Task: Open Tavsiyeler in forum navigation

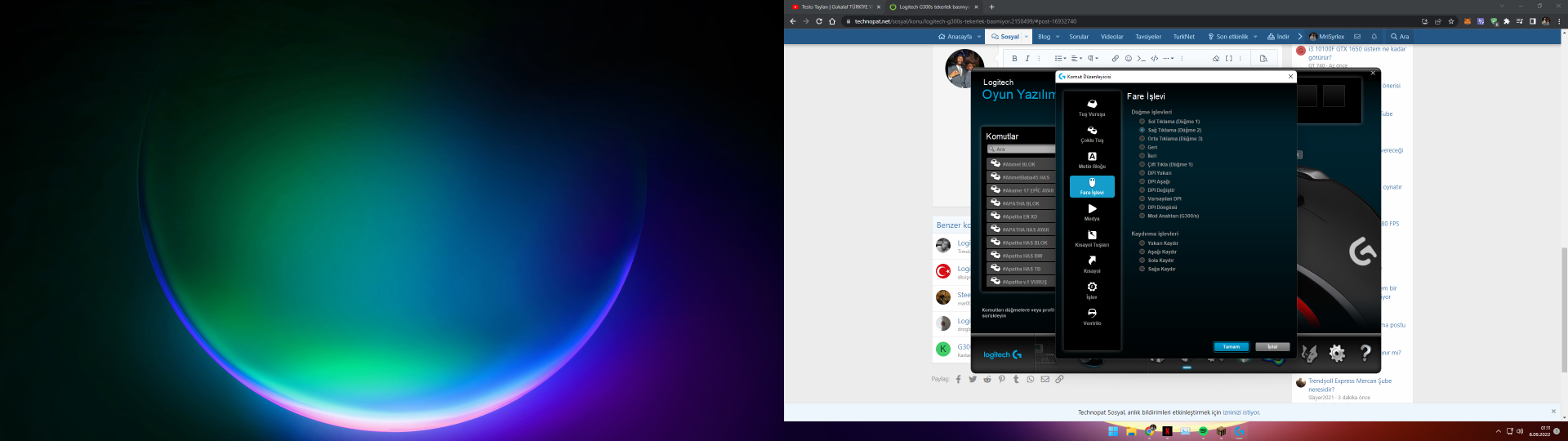Action: click(1148, 37)
